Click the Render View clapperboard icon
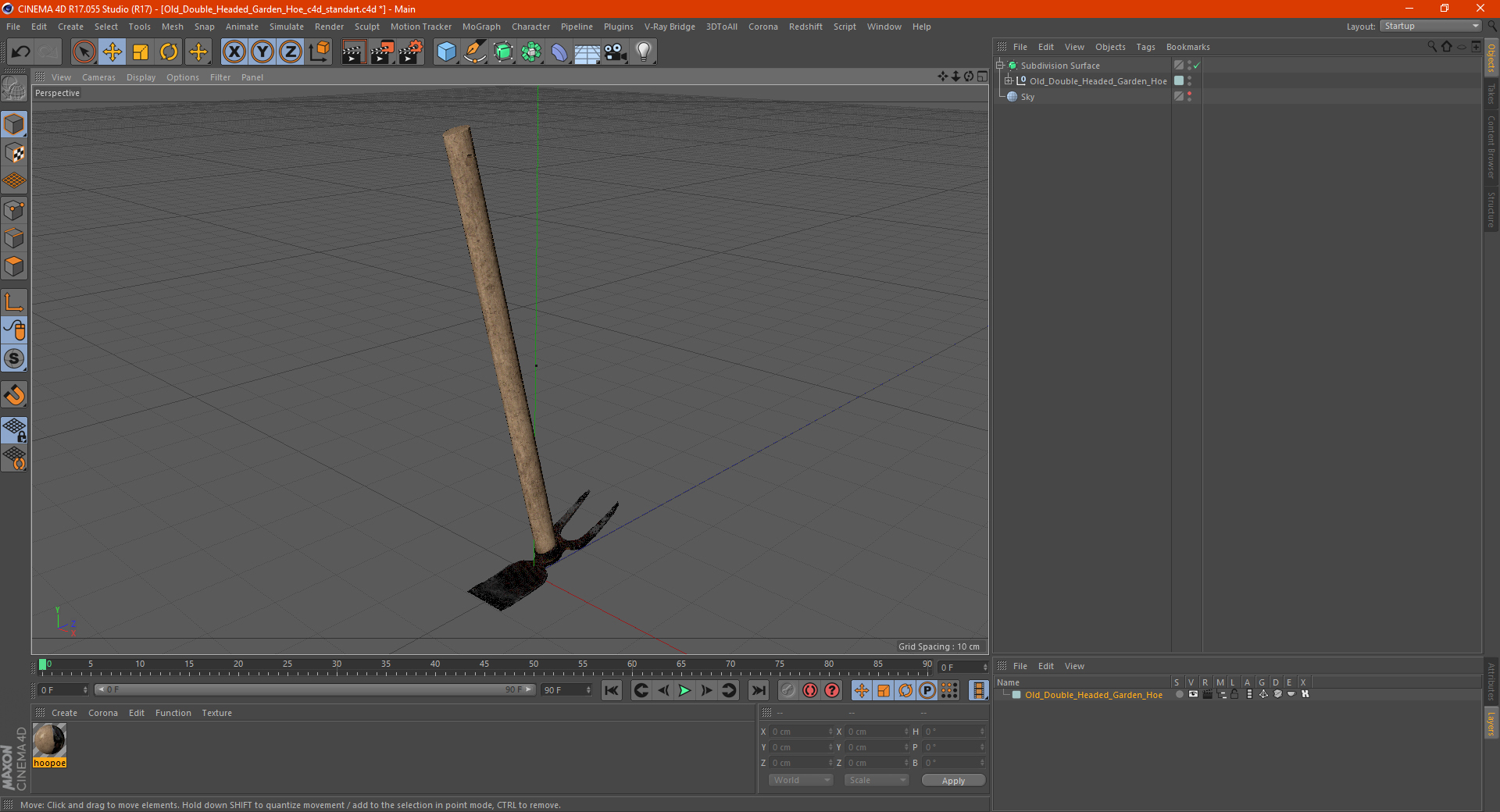 point(353,52)
